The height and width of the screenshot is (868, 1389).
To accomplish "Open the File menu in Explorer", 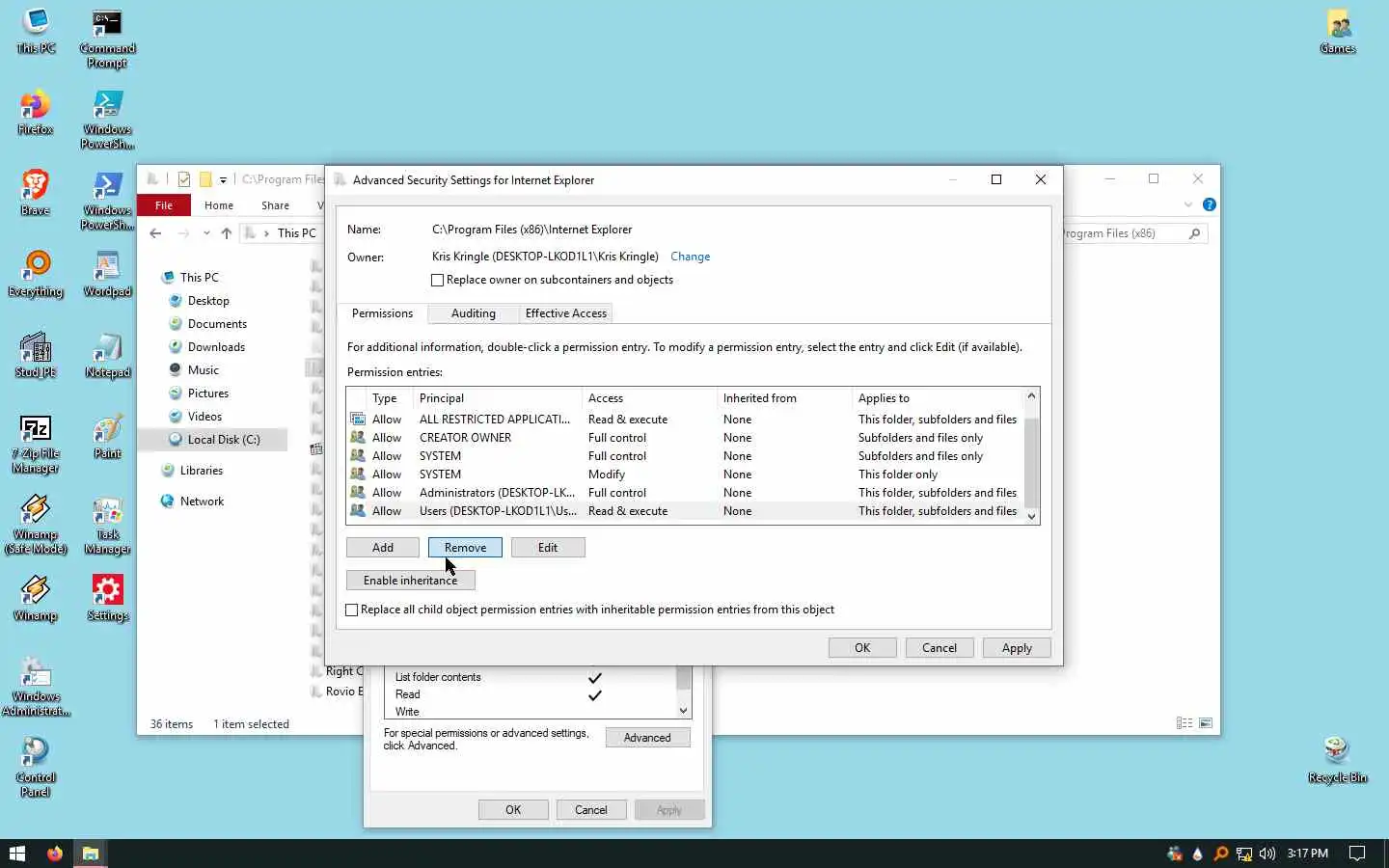I will [164, 205].
